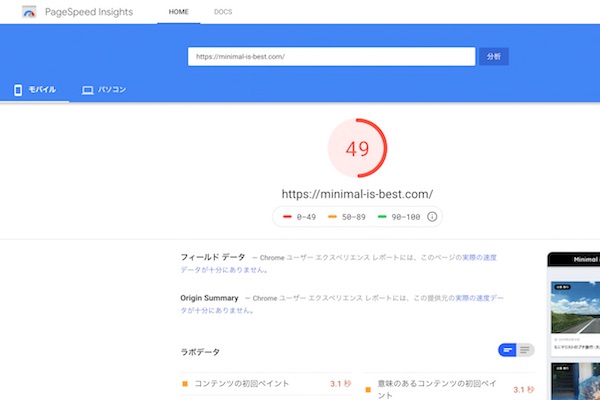The width and height of the screenshot is (600, 400).
Task: Click the コンテンツの初回ペイント metric row
Action: coord(267,384)
